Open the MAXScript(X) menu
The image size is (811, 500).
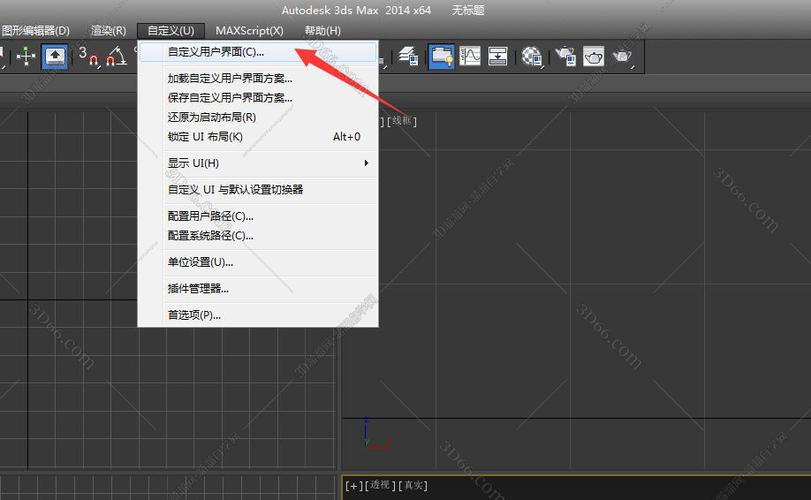tap(249, 31)
